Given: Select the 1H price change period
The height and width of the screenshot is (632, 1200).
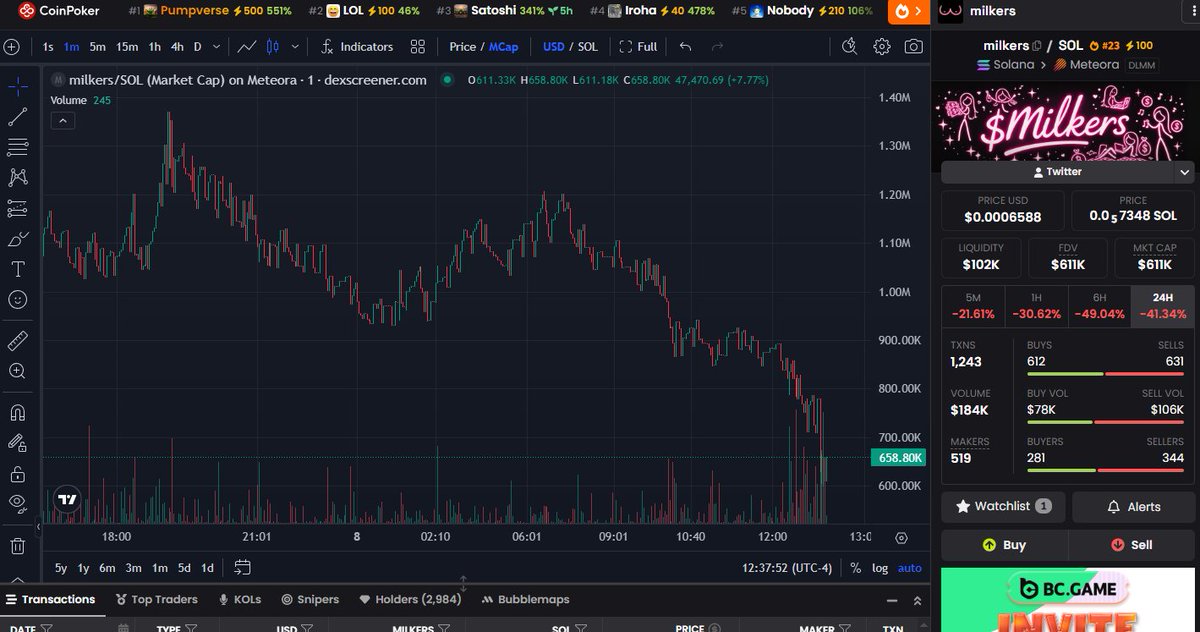Looking at the screenshot, I should click(1035, 307).
